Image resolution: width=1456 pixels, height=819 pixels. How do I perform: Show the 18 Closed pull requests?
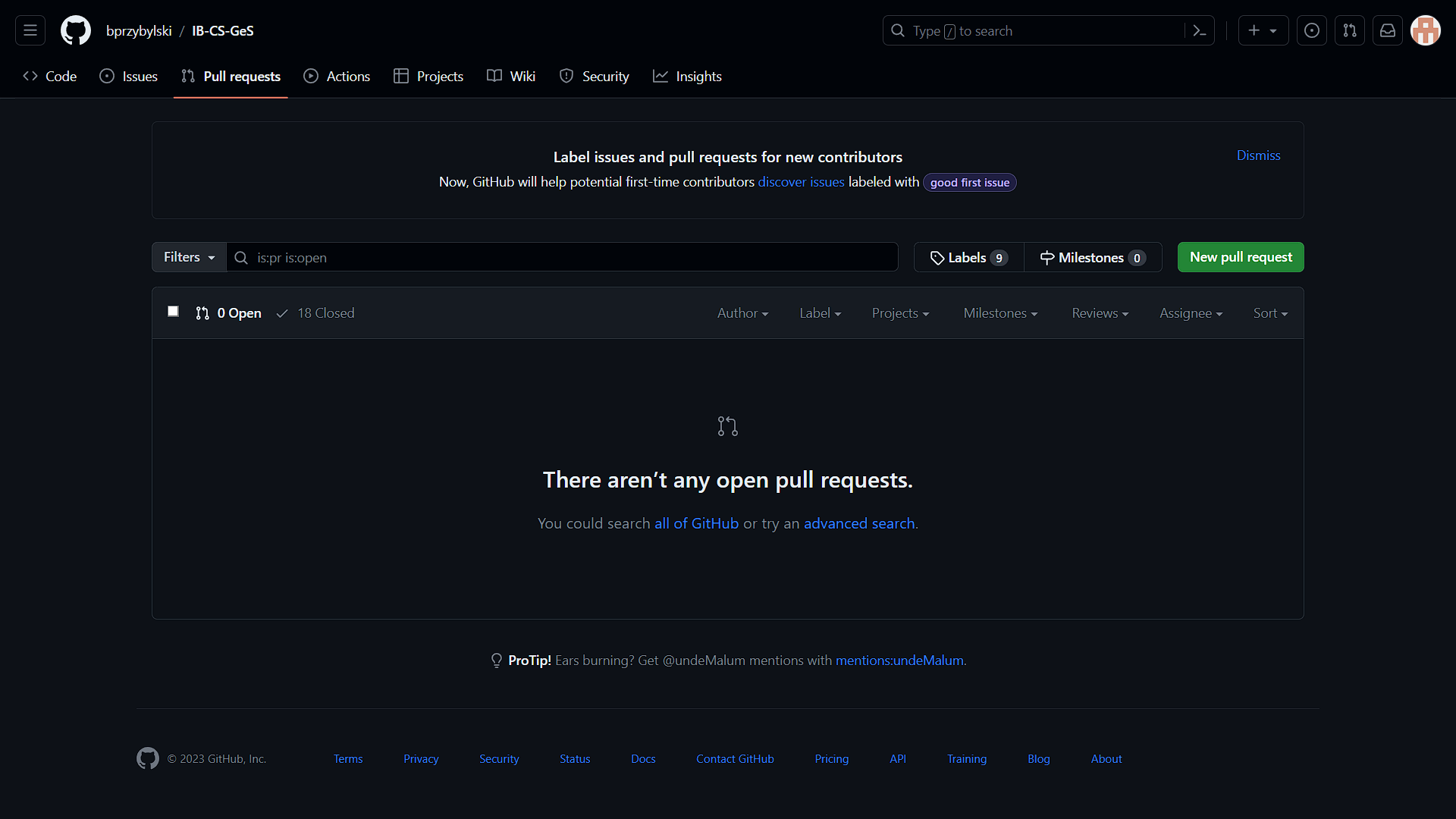(315, 313)
